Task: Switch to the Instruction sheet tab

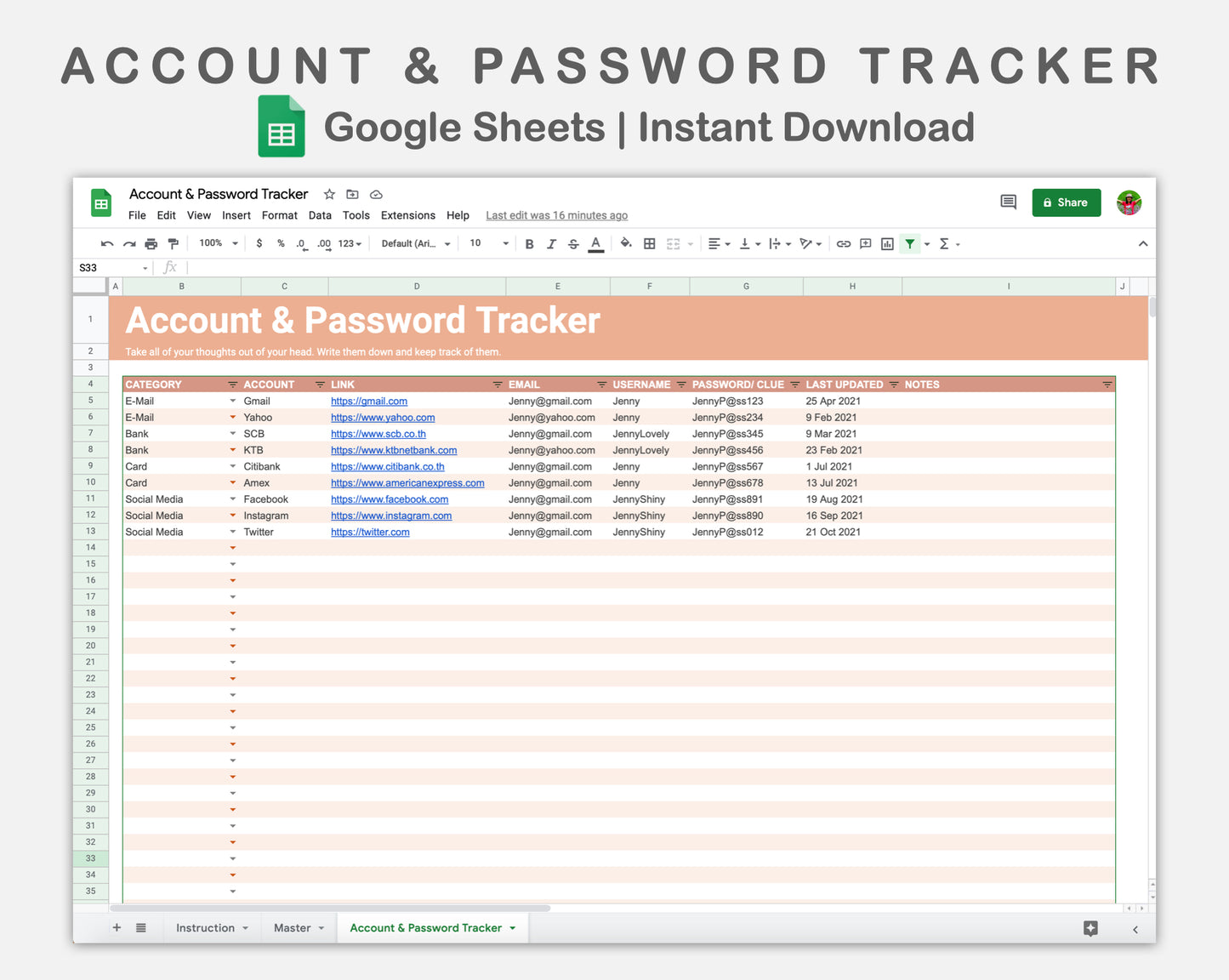Action: (205, 927)
